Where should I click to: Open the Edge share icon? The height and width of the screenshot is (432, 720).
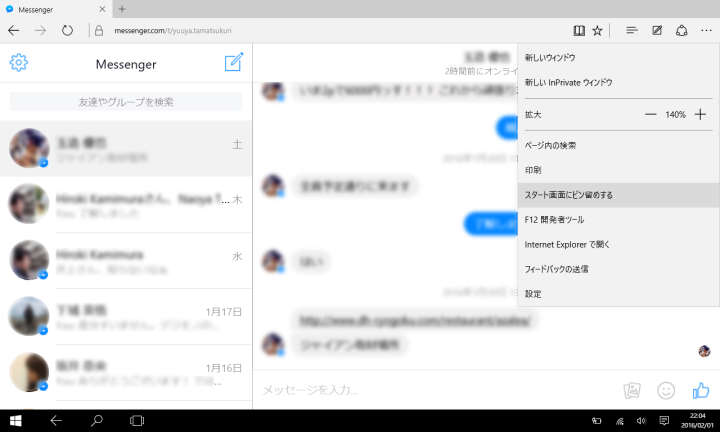(x=681, y=31)
